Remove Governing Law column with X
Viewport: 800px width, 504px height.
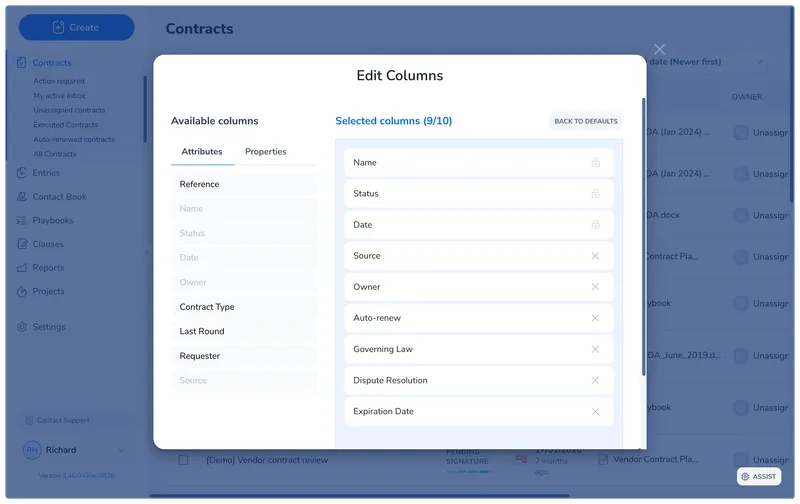point(595,349)
